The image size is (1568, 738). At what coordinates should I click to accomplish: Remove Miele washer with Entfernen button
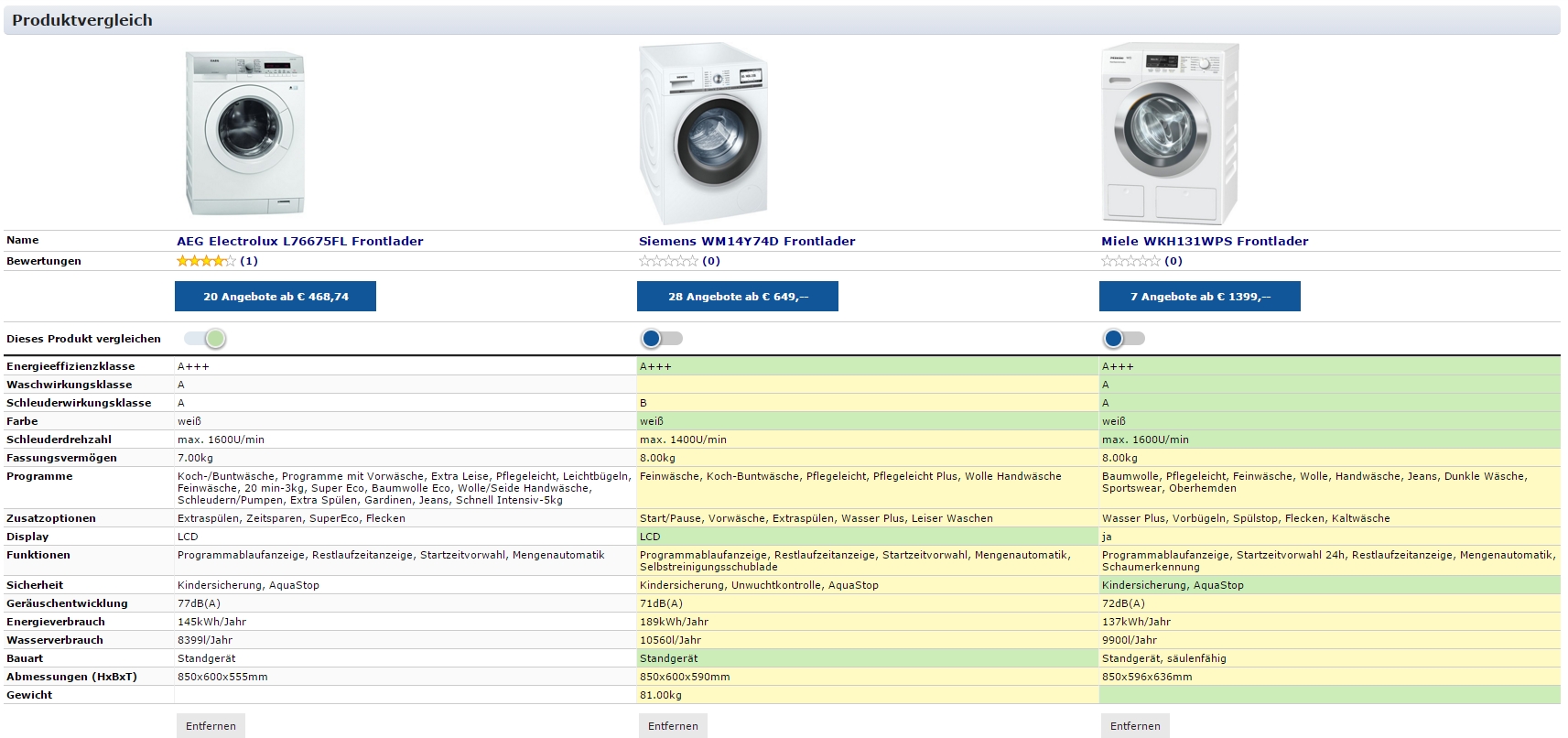point(1135,726)
